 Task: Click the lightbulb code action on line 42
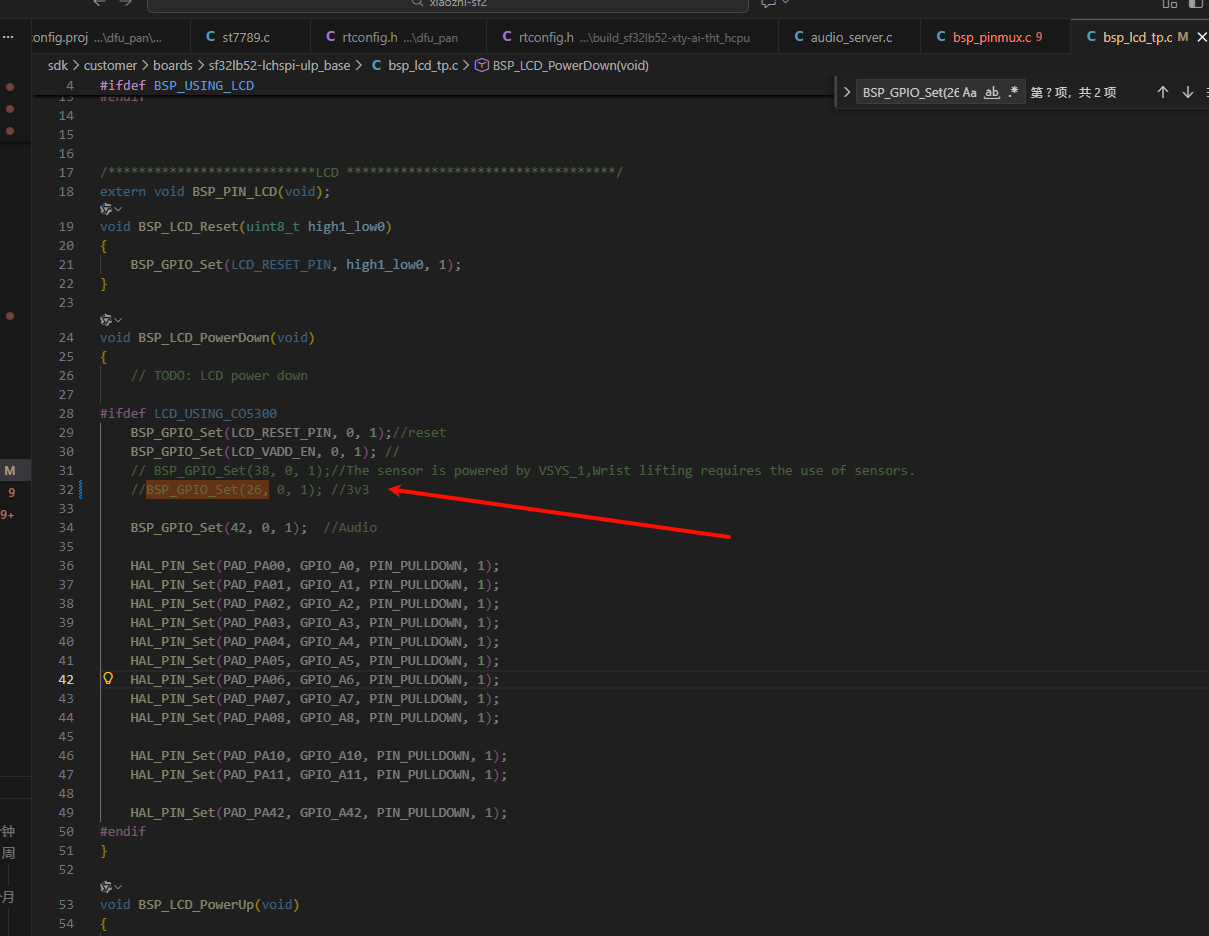click(108, 679)
